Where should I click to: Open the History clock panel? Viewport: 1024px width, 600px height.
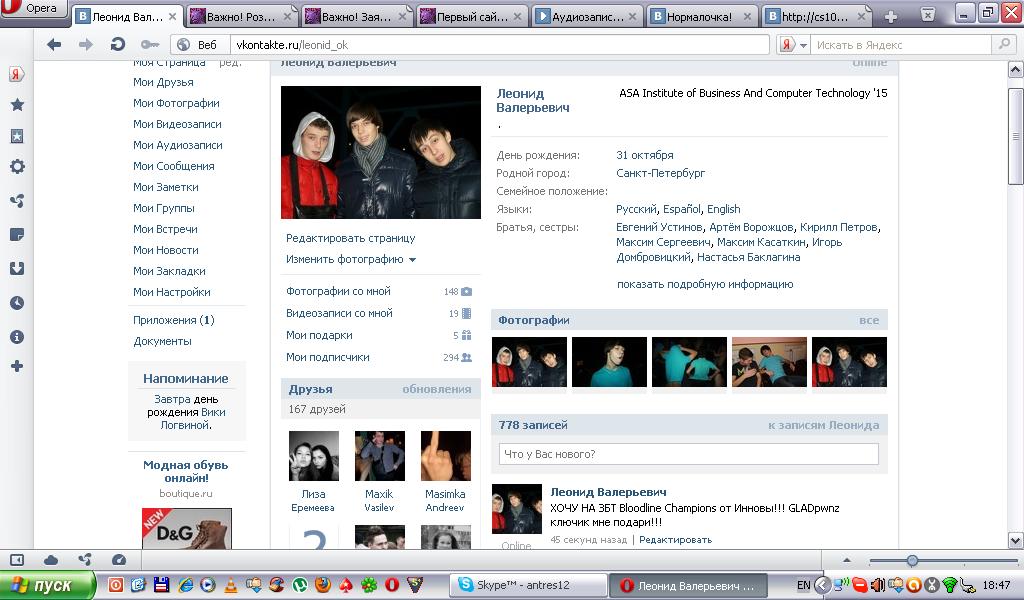[17, 303]
